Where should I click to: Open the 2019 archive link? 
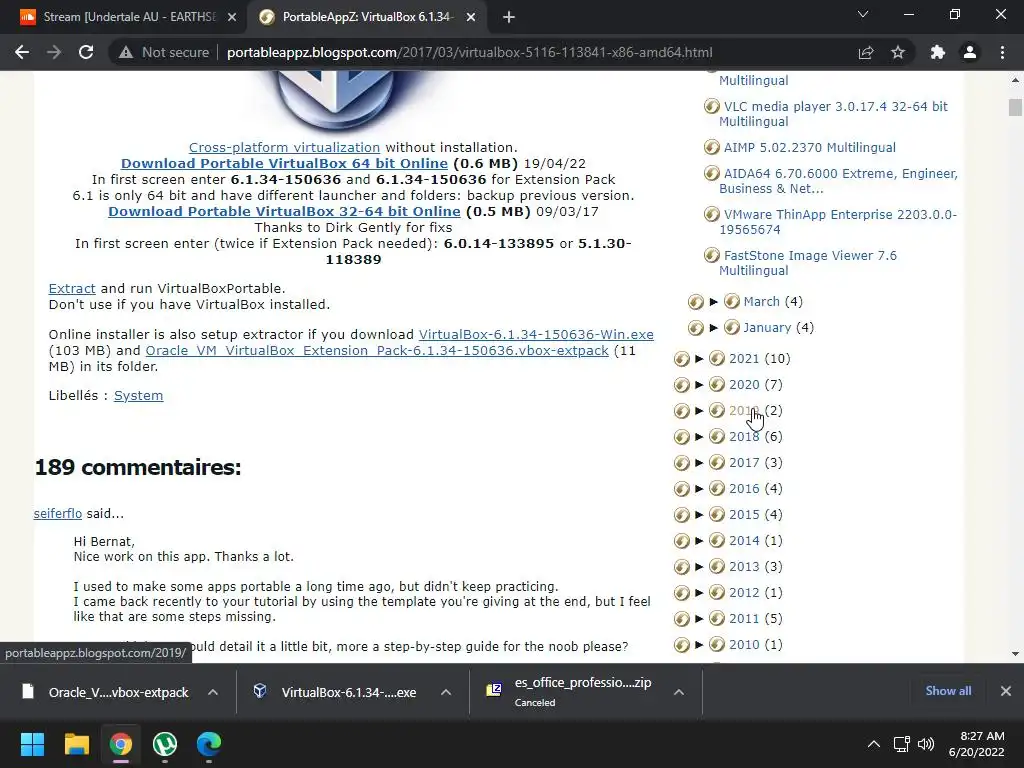tap(744, 411)
